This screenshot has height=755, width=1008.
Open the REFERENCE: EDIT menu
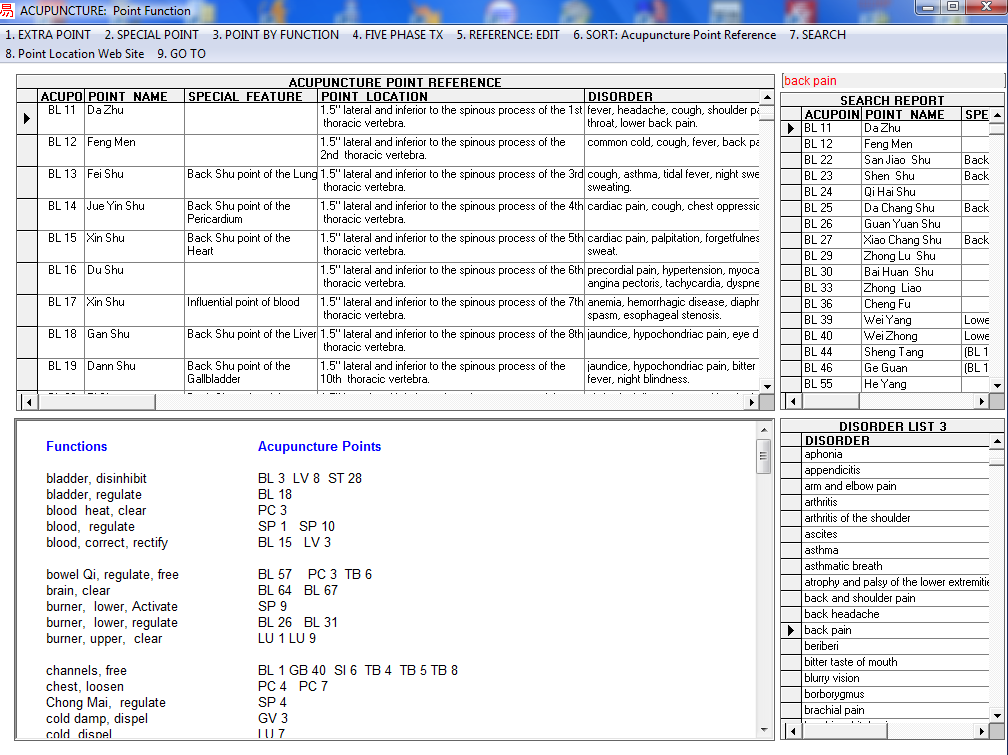pyautogui.click(x=505, y=34)
